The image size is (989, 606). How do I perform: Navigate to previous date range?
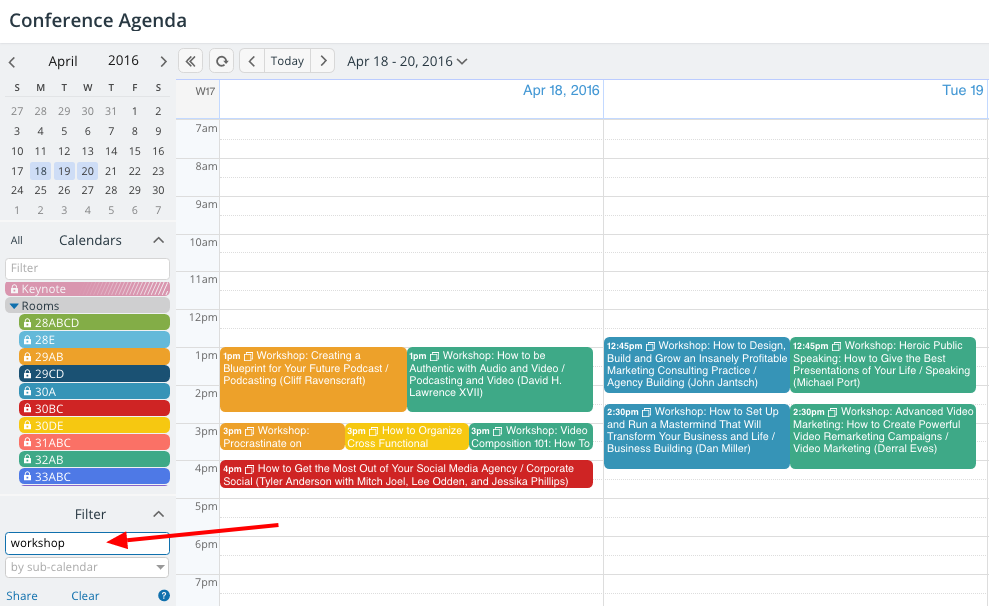pos(252,61)
